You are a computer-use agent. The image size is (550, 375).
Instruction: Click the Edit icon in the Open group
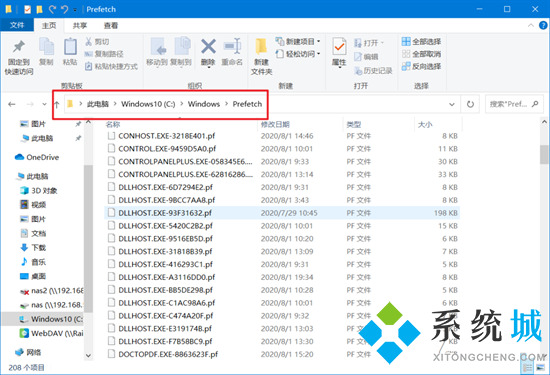click(358, 56)
